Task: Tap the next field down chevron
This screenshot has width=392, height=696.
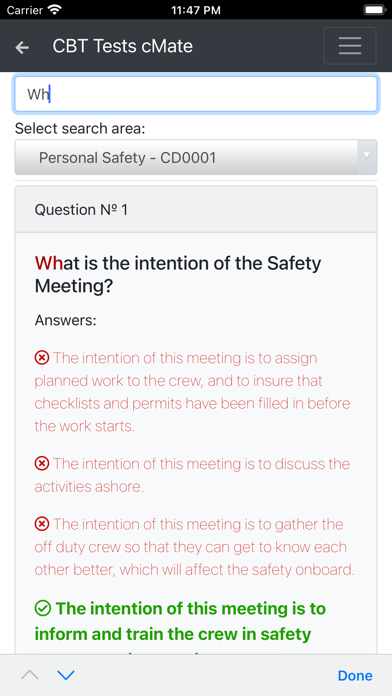Action: [66, 675]
